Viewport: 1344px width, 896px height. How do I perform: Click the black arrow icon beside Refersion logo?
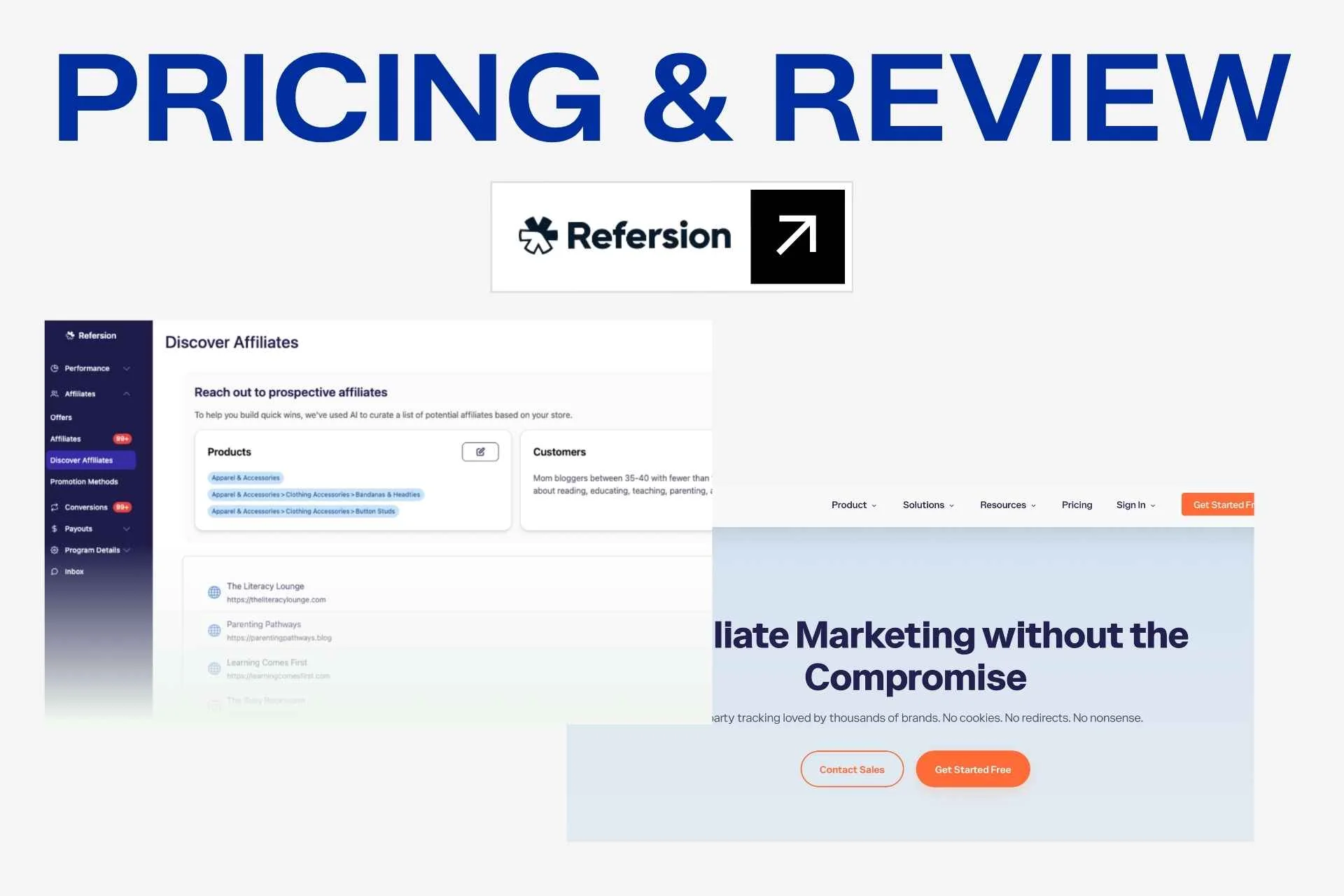point(797,237)
